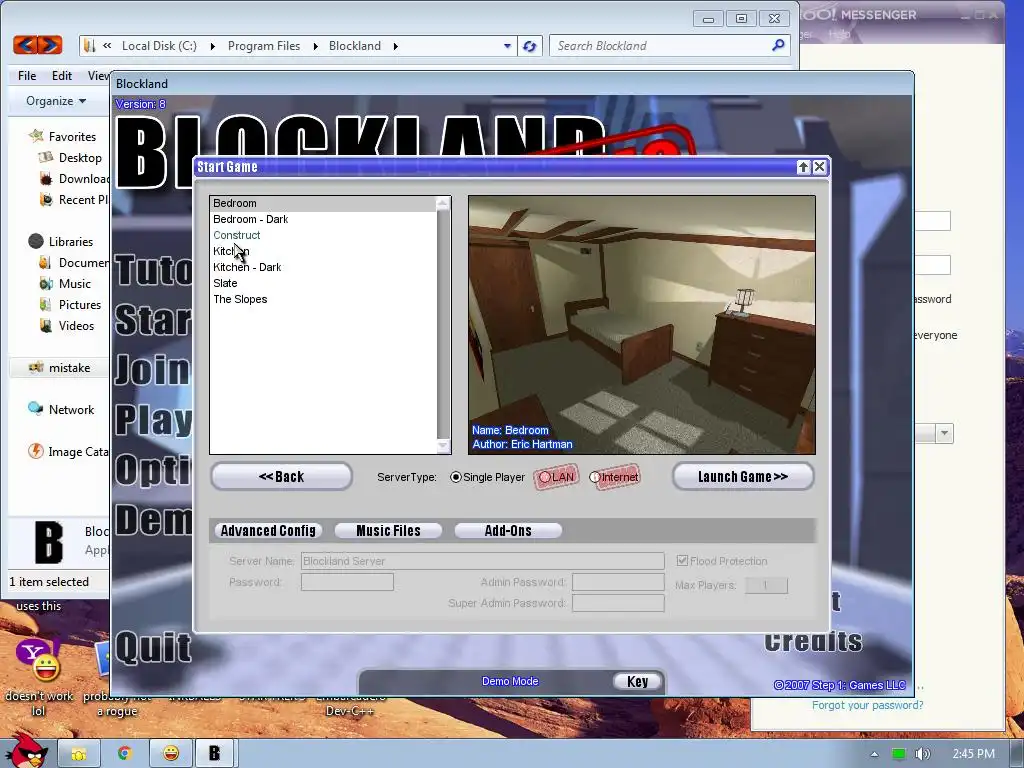Click the Max Players value box
The height and width of the screenshot is (768, 1024).
pos(766,585)
